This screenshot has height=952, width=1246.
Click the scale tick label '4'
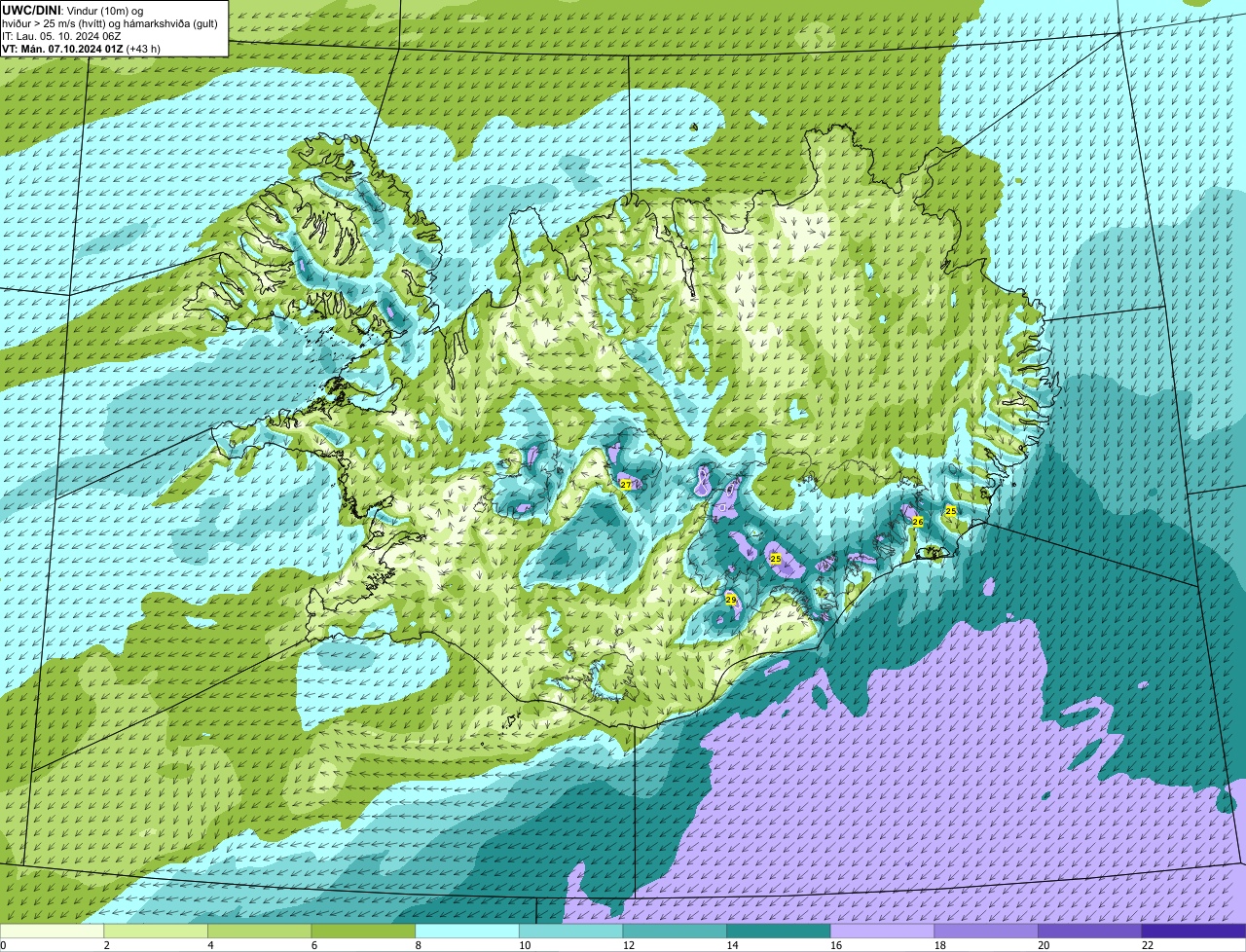pyautogui.click(x=210, y=945)
